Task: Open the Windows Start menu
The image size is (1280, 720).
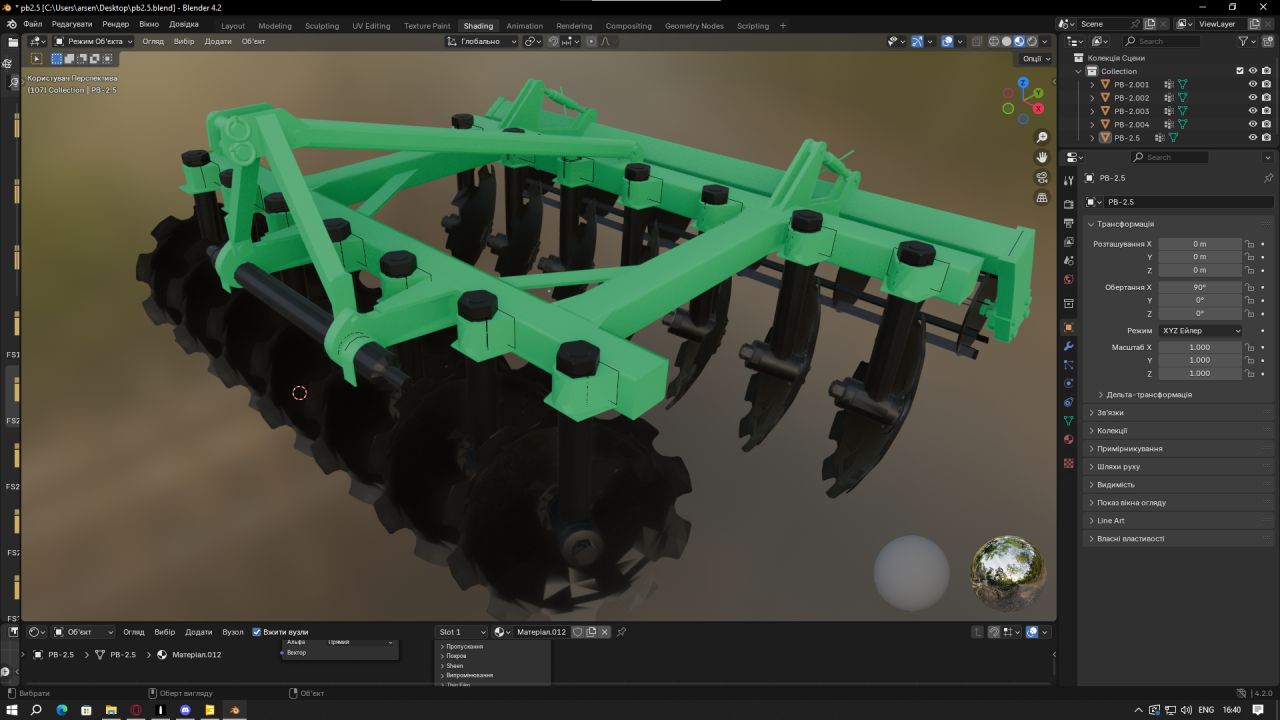Action: coord(12,710)
